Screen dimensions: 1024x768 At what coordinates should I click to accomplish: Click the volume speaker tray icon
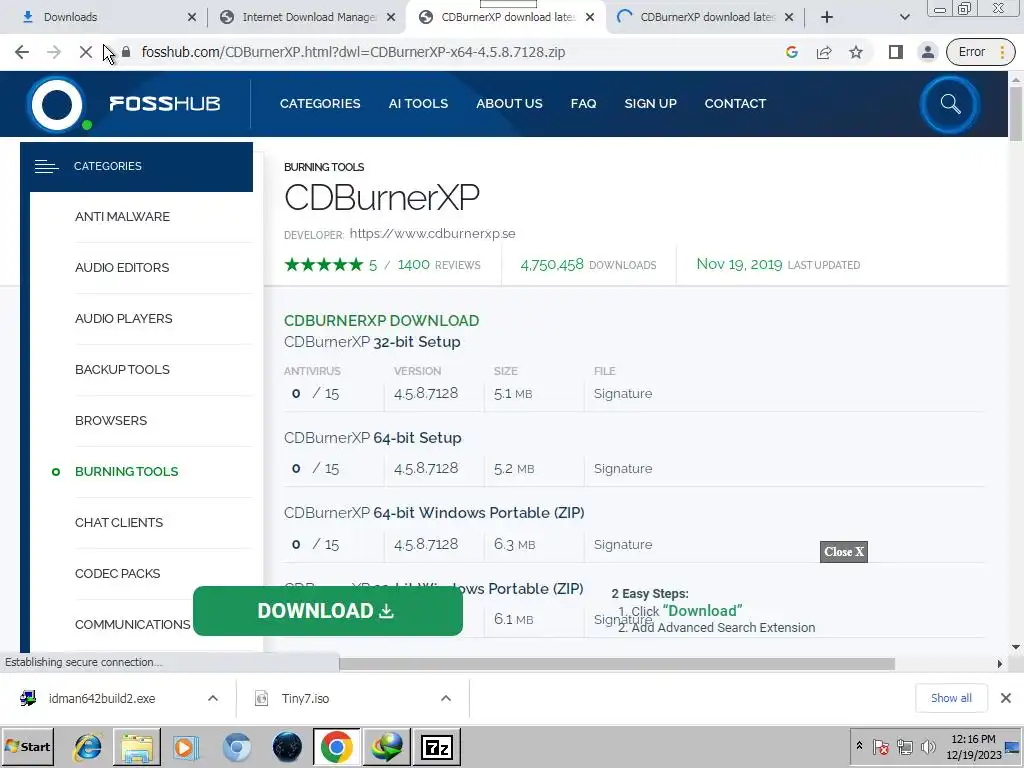tap(927, 746)
